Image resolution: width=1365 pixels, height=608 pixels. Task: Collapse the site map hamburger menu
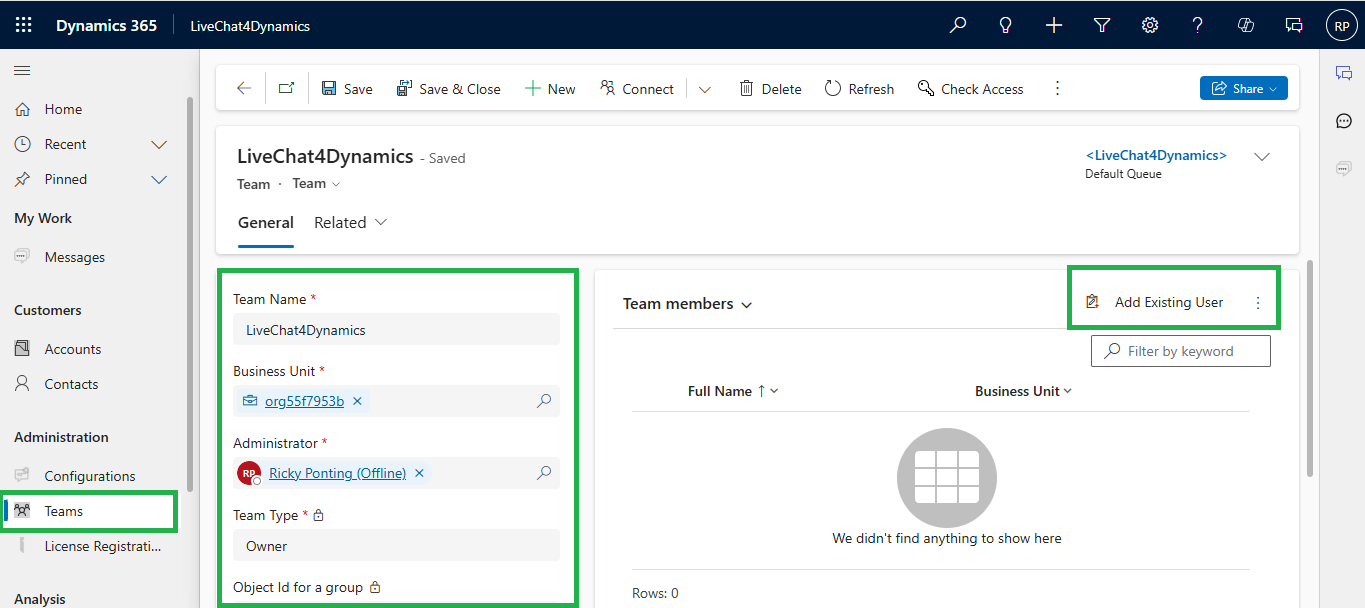click(x=22, y=70)
